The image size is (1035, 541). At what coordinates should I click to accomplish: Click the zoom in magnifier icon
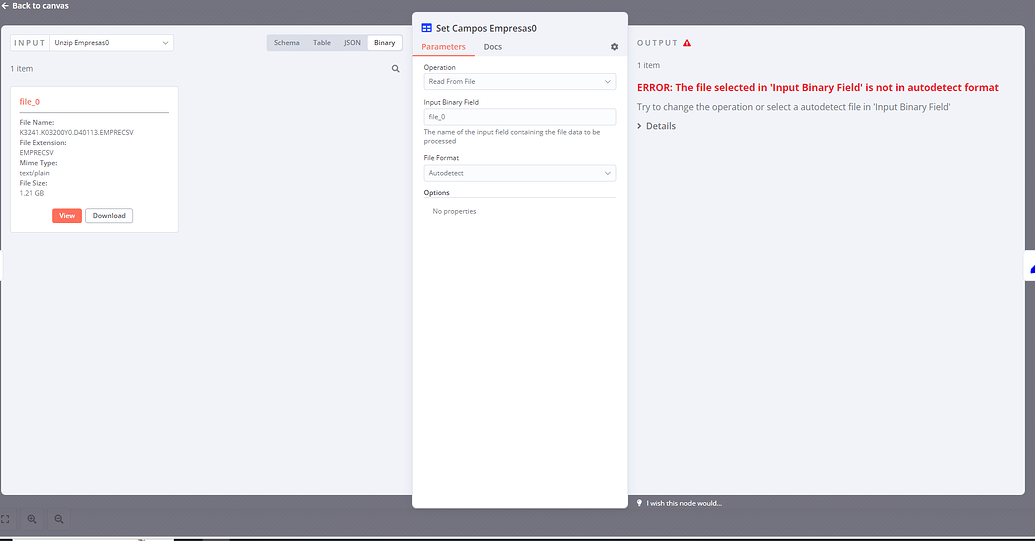[32, 519]
